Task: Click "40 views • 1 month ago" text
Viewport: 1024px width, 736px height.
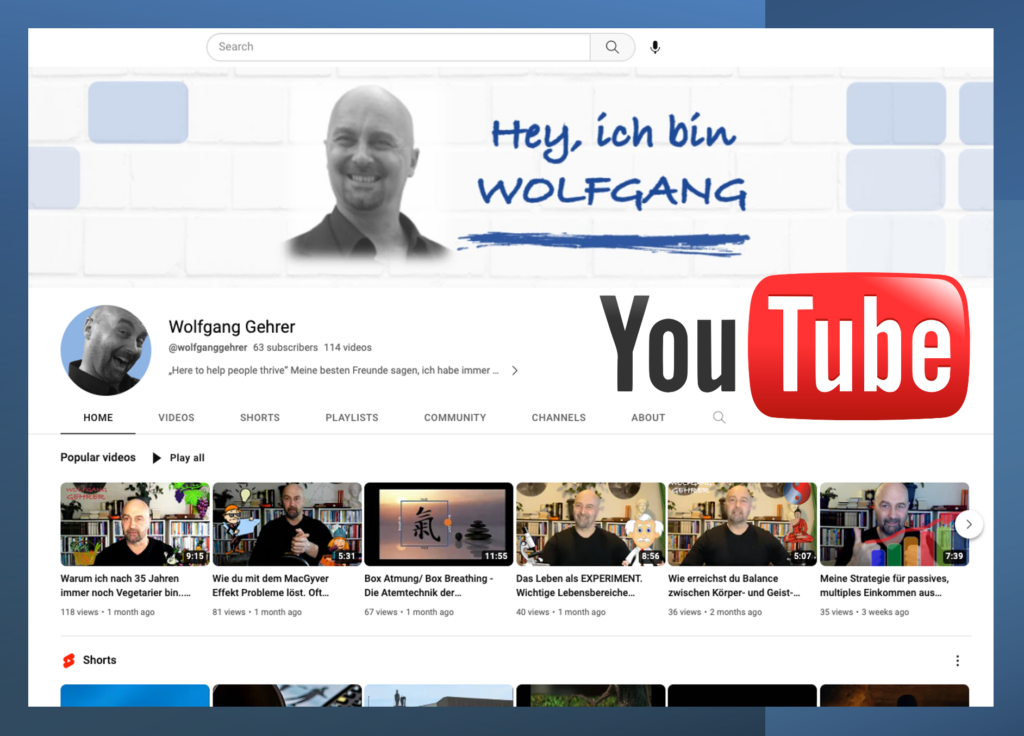Action: tap(561, 612)
